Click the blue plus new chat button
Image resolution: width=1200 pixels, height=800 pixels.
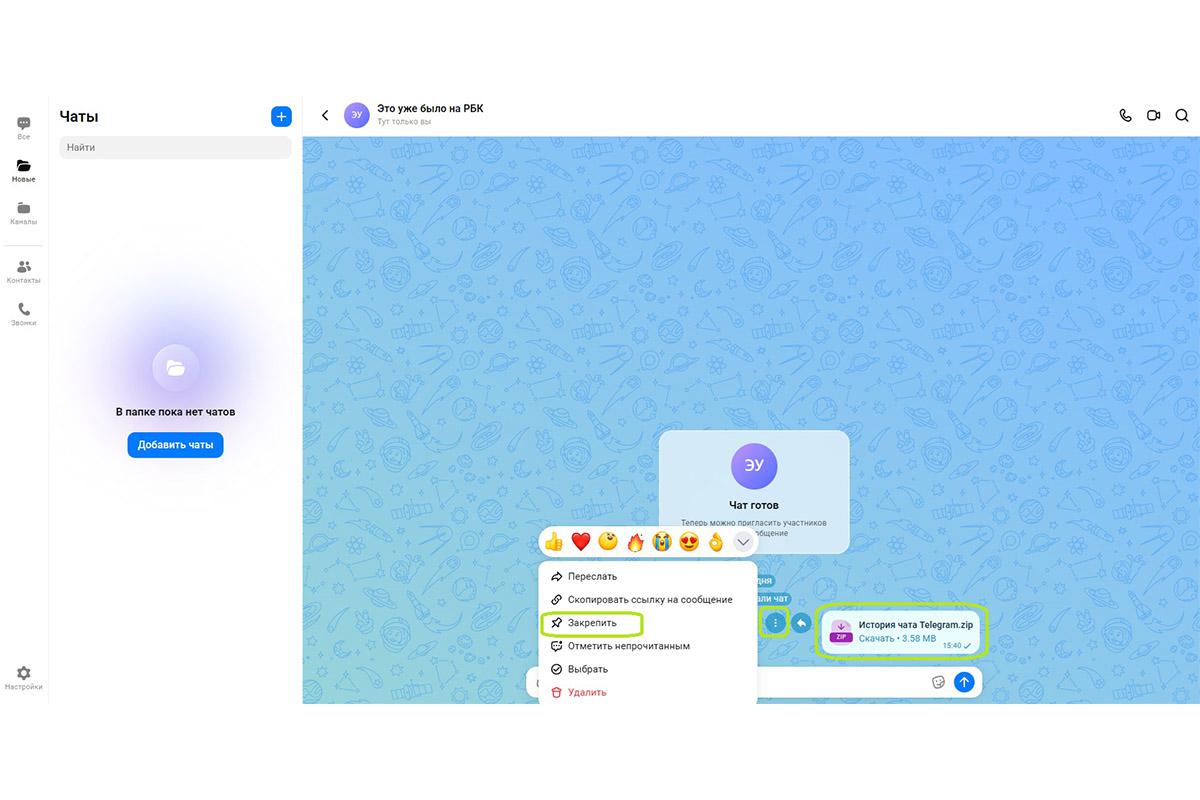click(281, 117)
